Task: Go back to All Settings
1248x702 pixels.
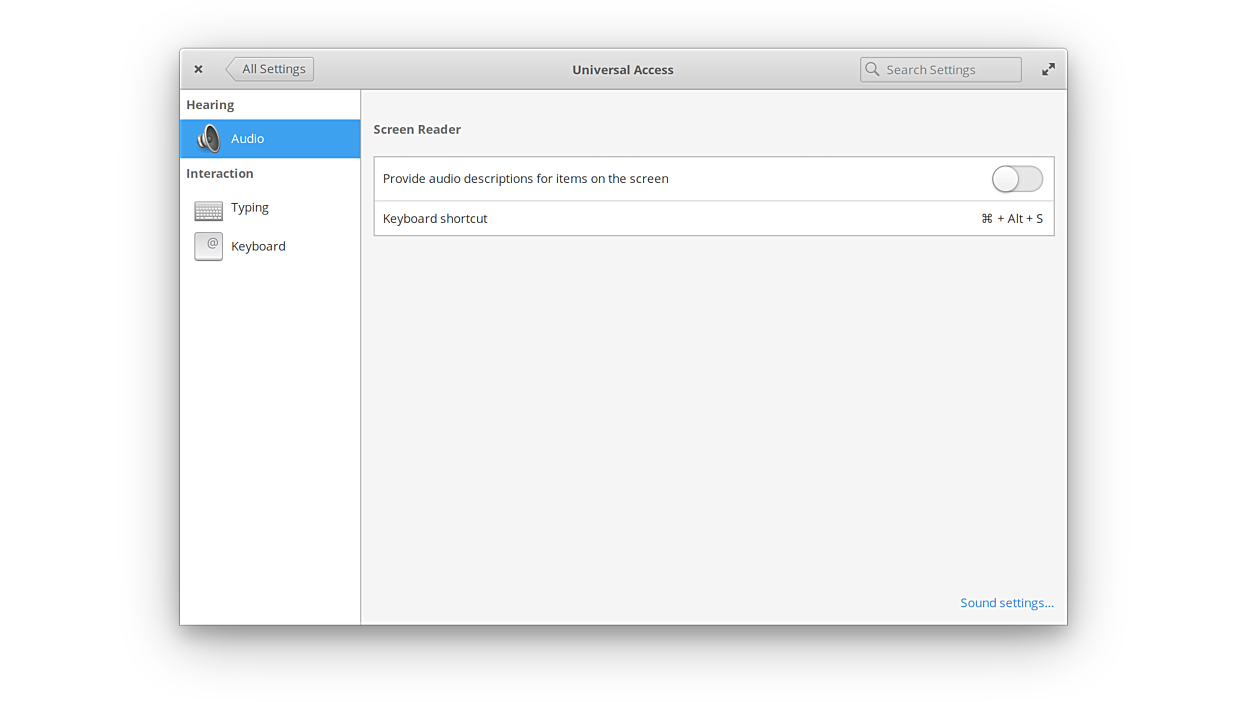Action: [271, 69]
